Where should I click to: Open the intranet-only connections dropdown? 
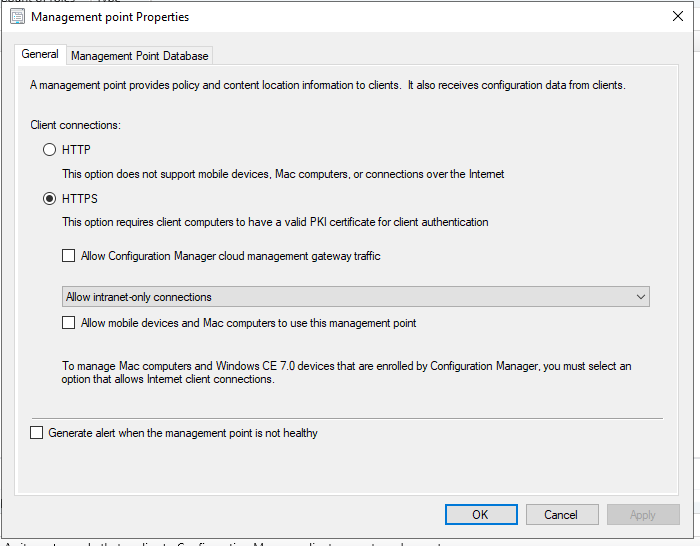356,297
